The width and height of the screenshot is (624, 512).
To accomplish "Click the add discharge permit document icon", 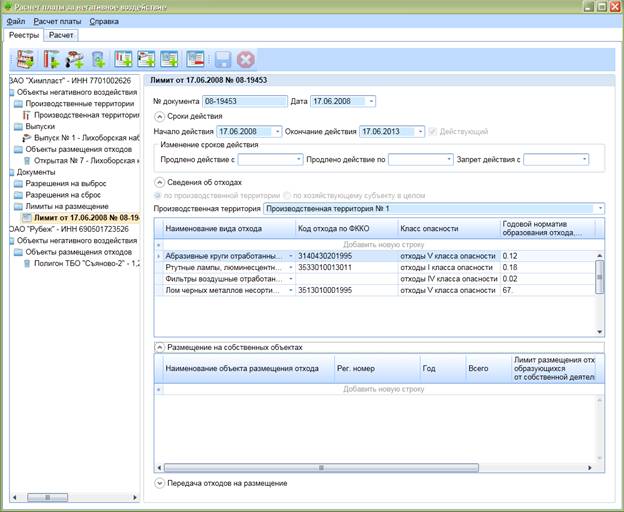I will tap(146, 59).
